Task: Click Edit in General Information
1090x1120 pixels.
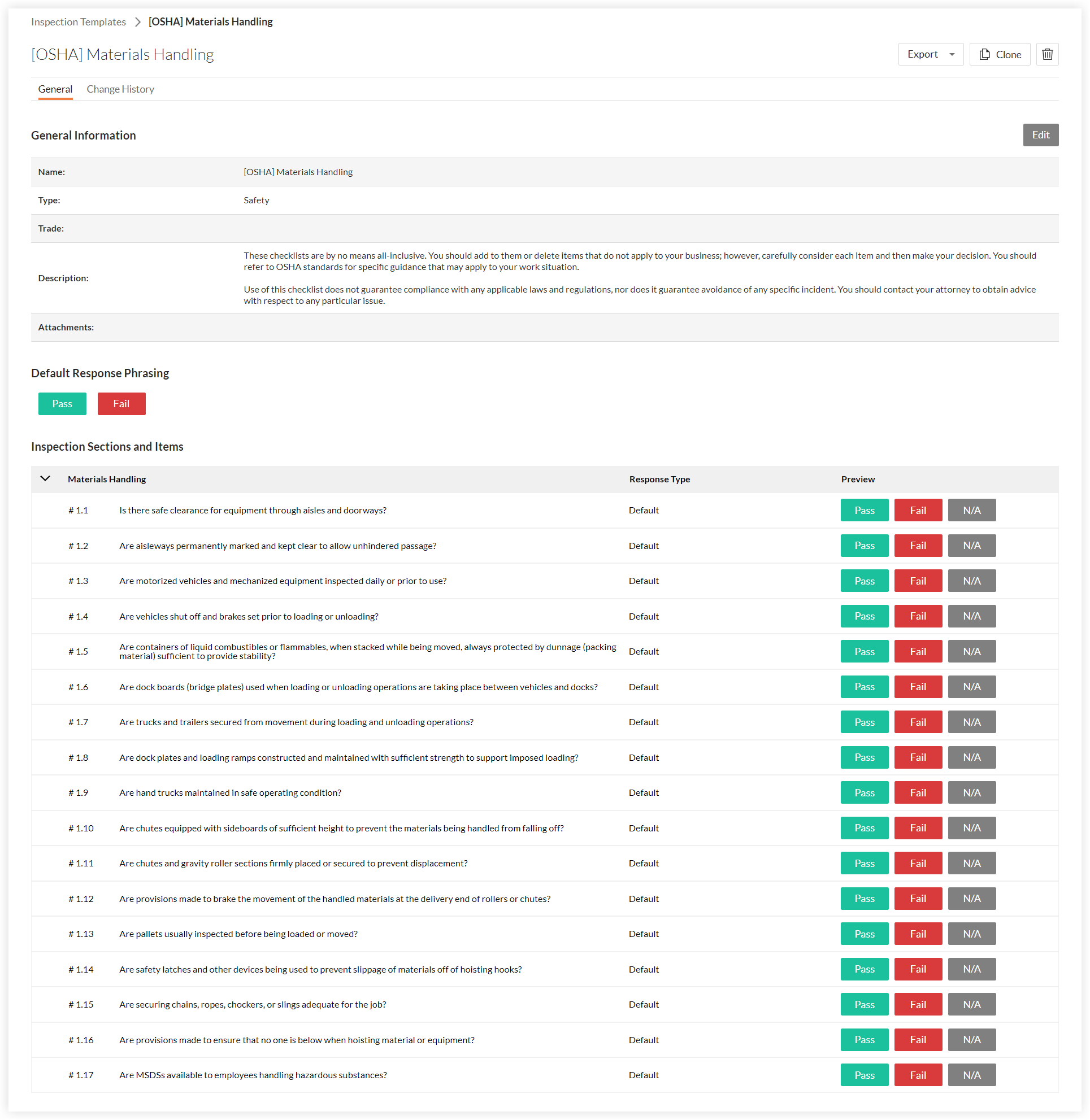Action: coord(1040,135)
